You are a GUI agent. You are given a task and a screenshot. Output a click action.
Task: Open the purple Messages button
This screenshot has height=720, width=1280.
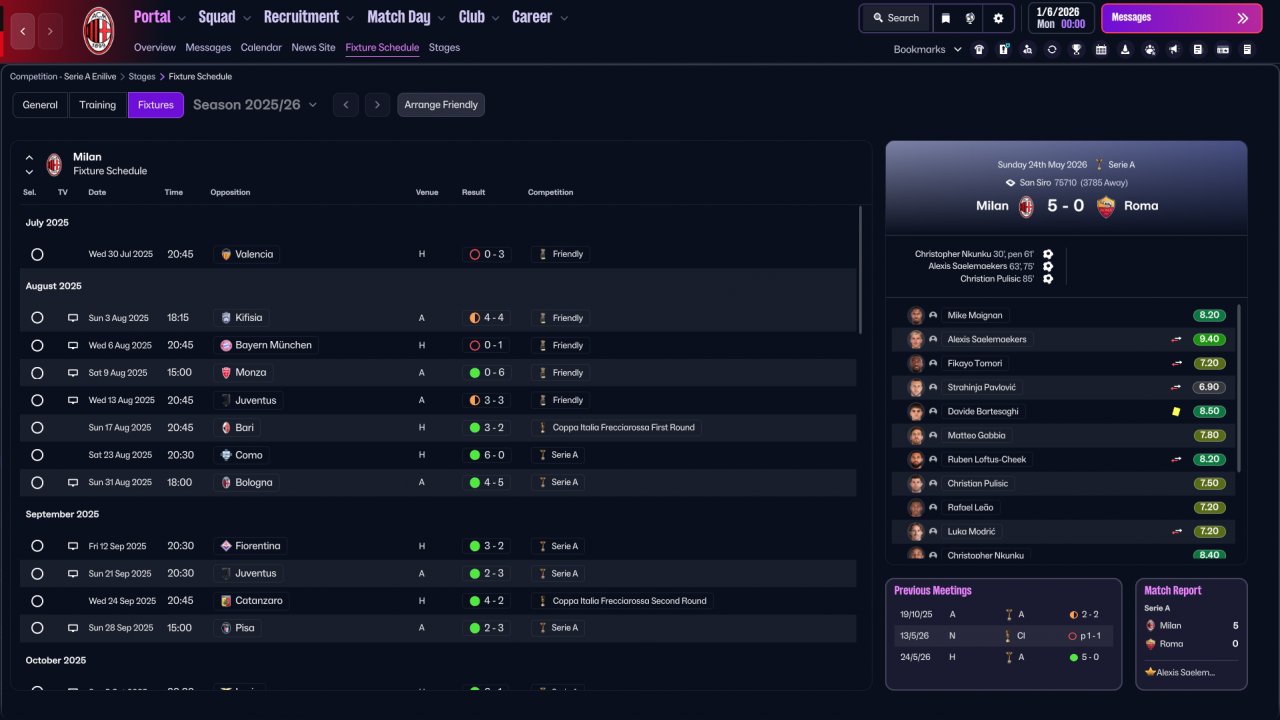point(1181,18)
